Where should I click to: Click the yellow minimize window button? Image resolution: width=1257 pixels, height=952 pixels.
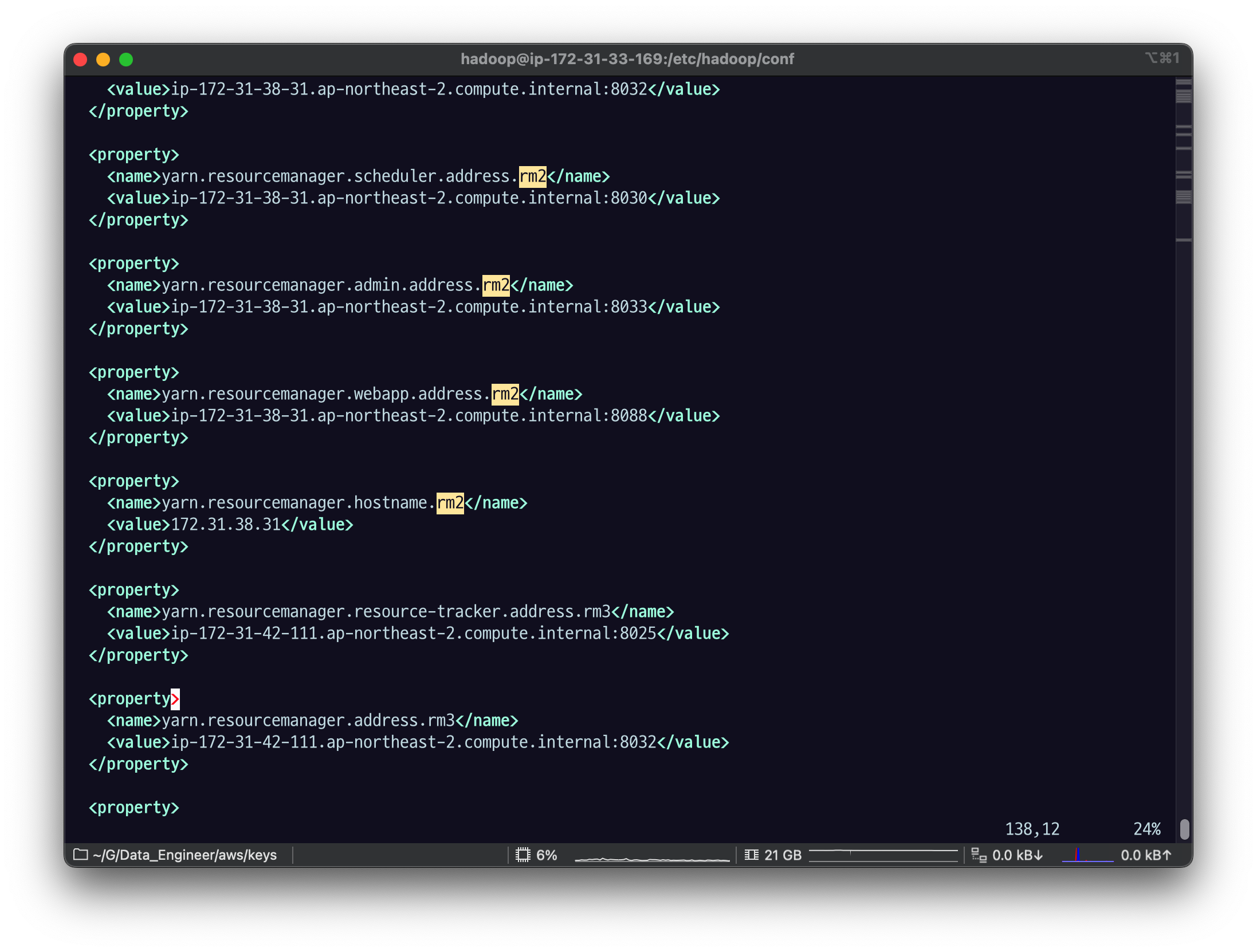click(x=103, y=60)
